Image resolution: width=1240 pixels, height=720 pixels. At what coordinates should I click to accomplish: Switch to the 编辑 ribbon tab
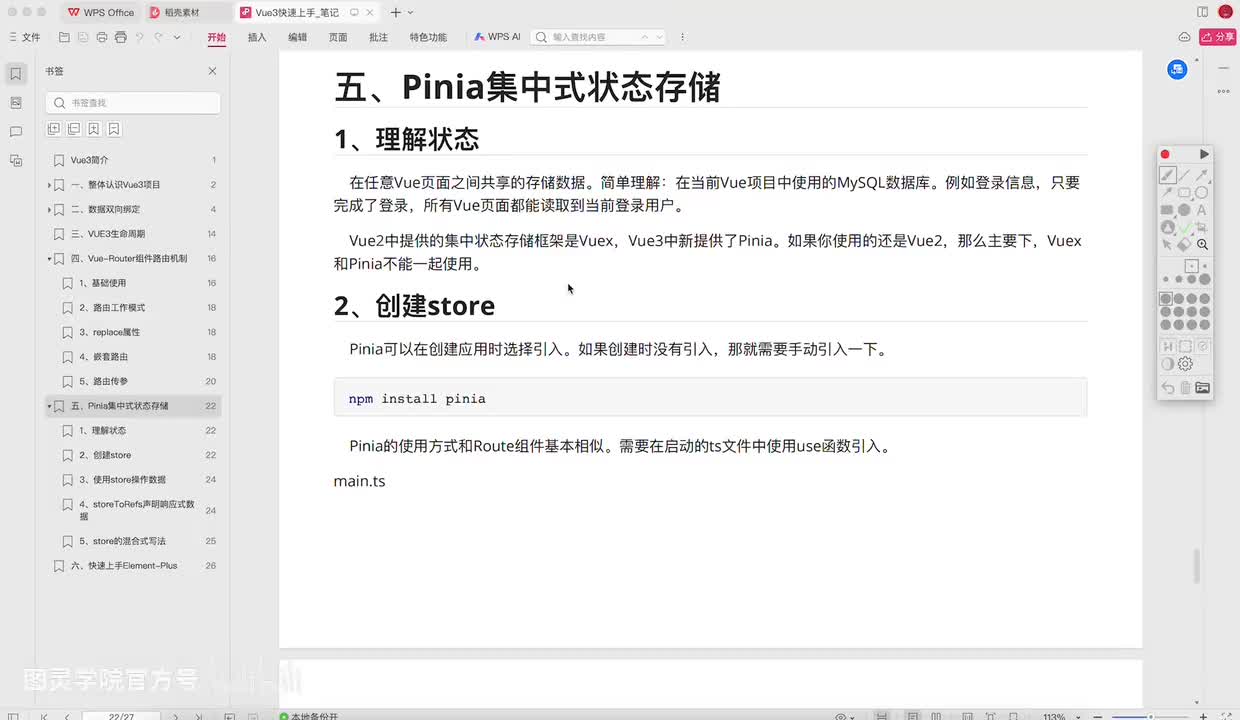click(x=298, y=37)
